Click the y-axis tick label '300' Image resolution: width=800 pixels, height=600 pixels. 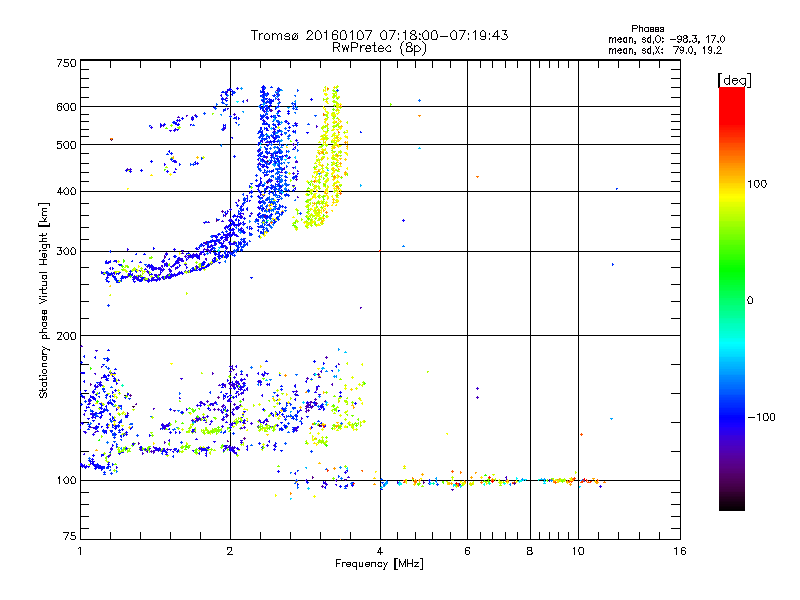pyautogui.click(x=67, y=251)
